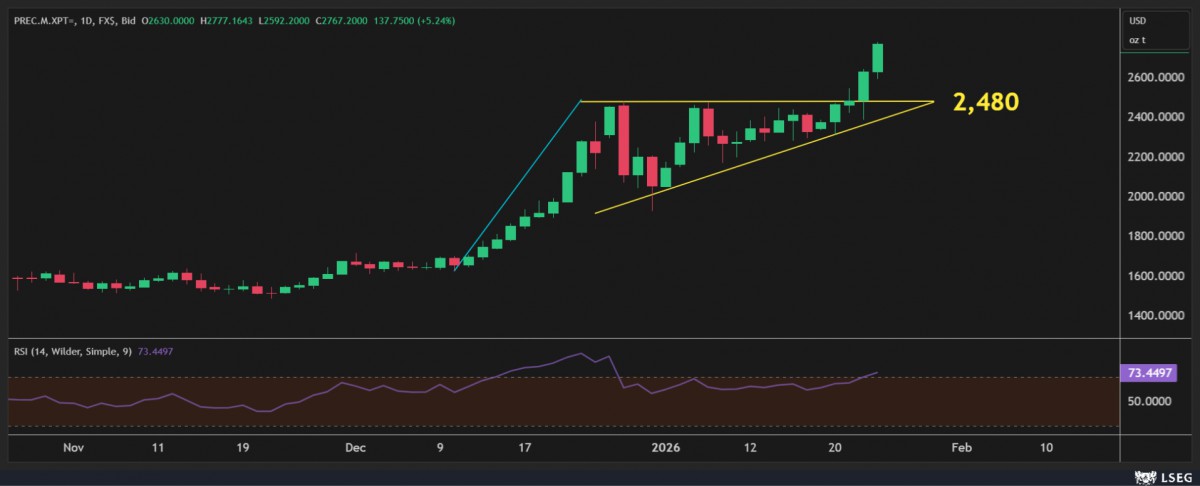1200x486 pixels.
Task: Open the USD currency selector
Action: click(1138, 21)
